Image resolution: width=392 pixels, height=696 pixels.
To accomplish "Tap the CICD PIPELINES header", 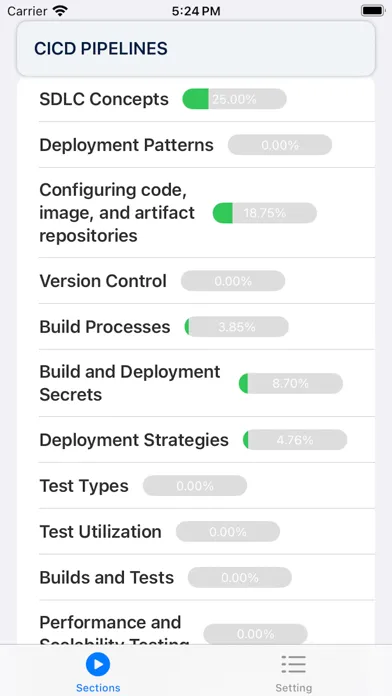I will coord(196,49).
